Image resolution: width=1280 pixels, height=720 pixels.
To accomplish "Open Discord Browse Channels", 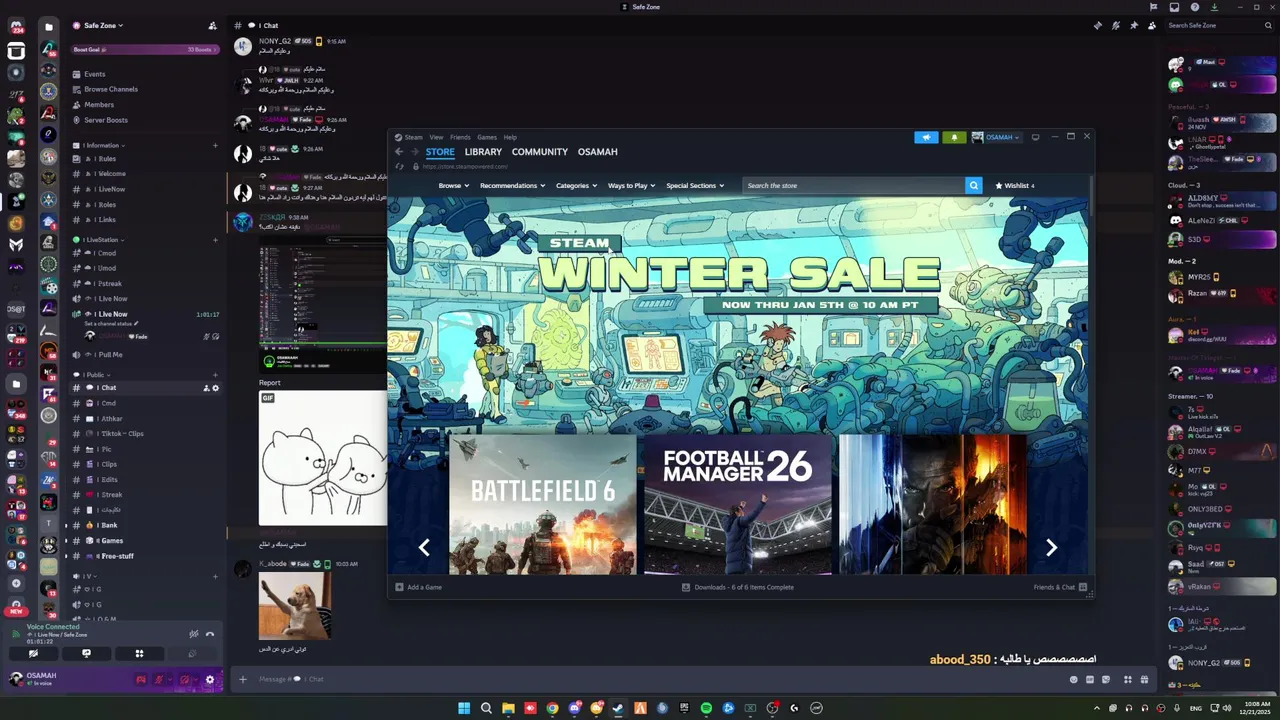I will (111, 89).
